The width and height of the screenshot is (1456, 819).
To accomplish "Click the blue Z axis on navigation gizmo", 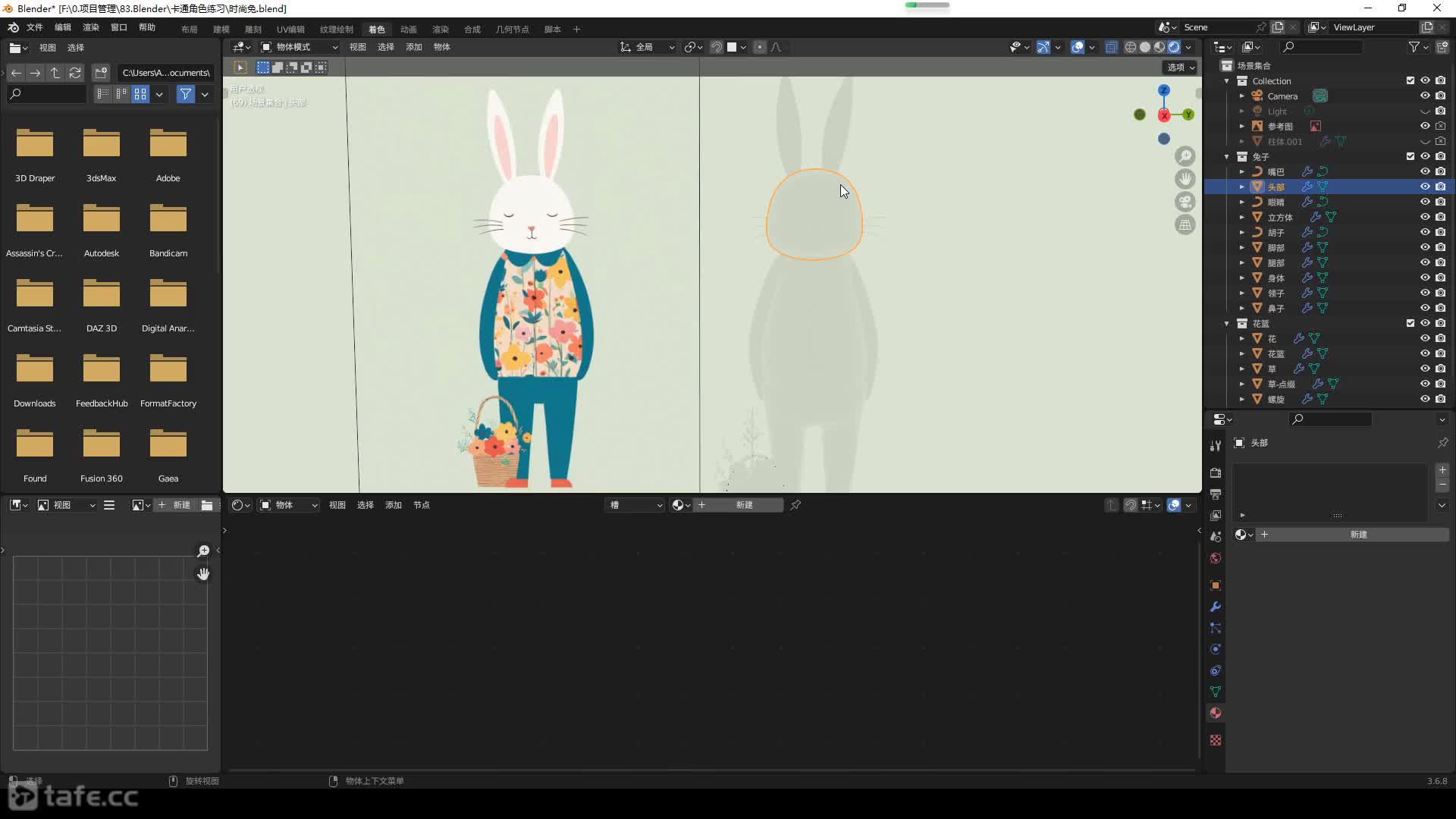I will (x=1164, y=90).
